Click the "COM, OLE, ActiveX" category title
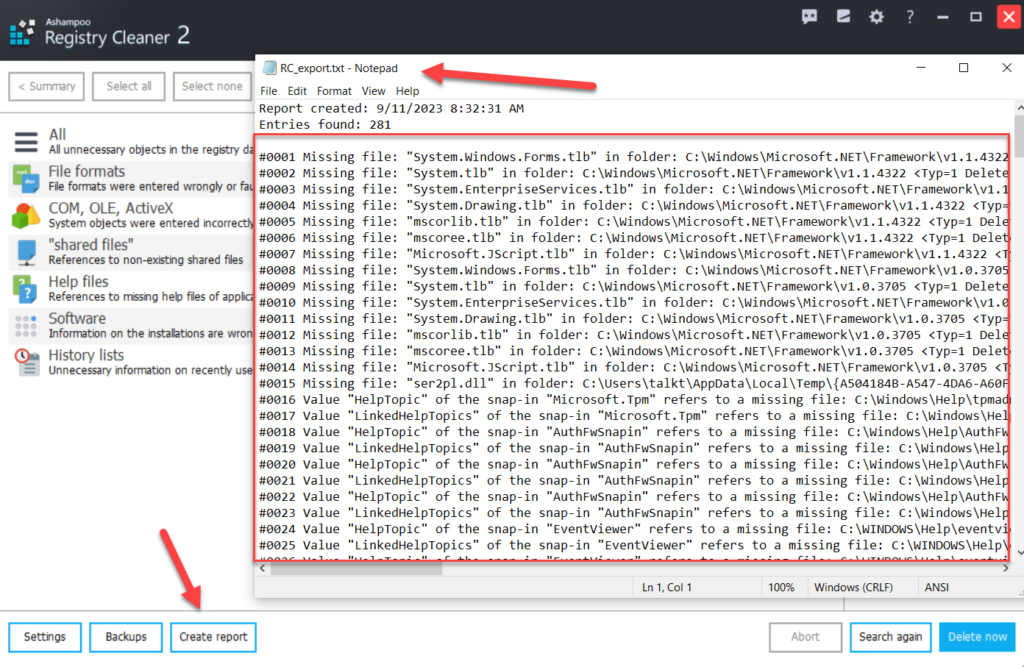The image size is (1024, 667). coord(110,208)
